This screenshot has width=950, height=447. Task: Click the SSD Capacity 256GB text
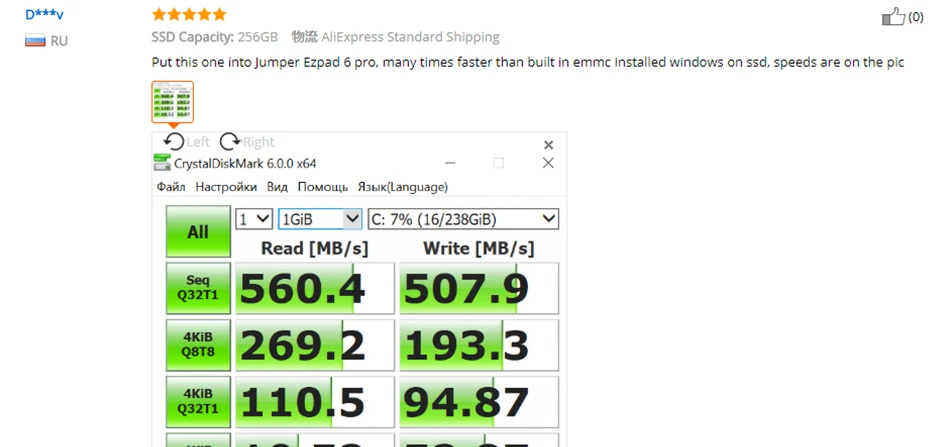(214, 37)
